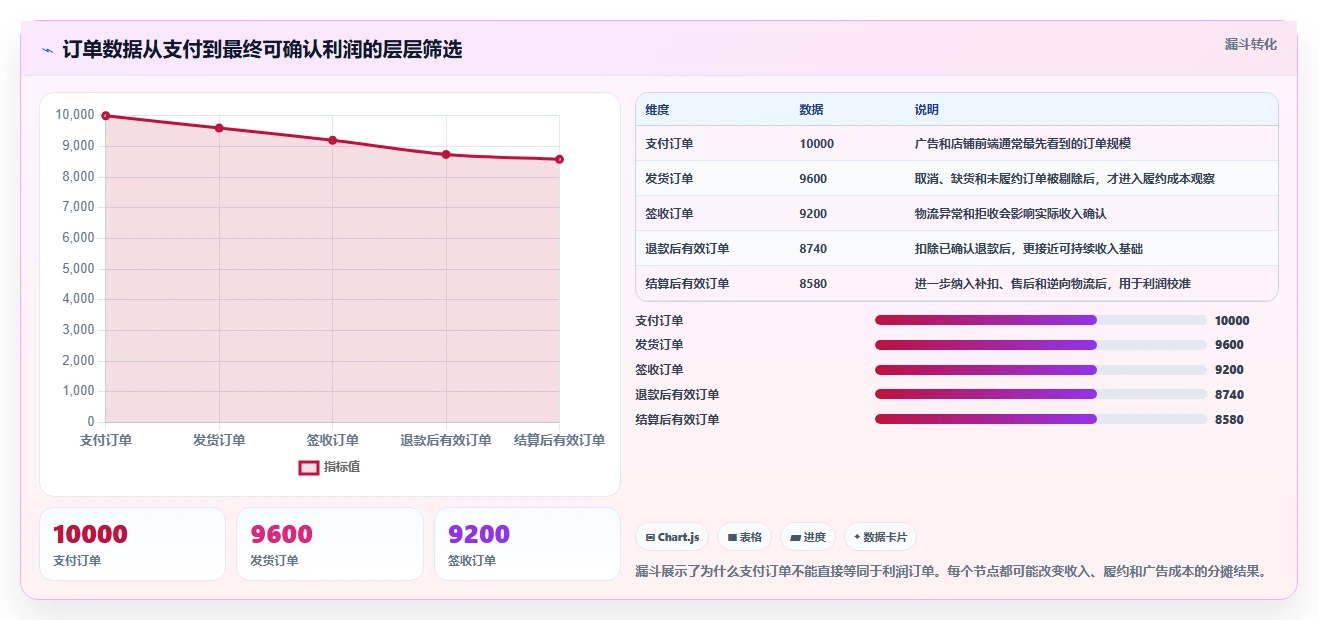Click the 签收订单 progress bar
This screenshot has width=1318, height=620.
point(1041,370)
